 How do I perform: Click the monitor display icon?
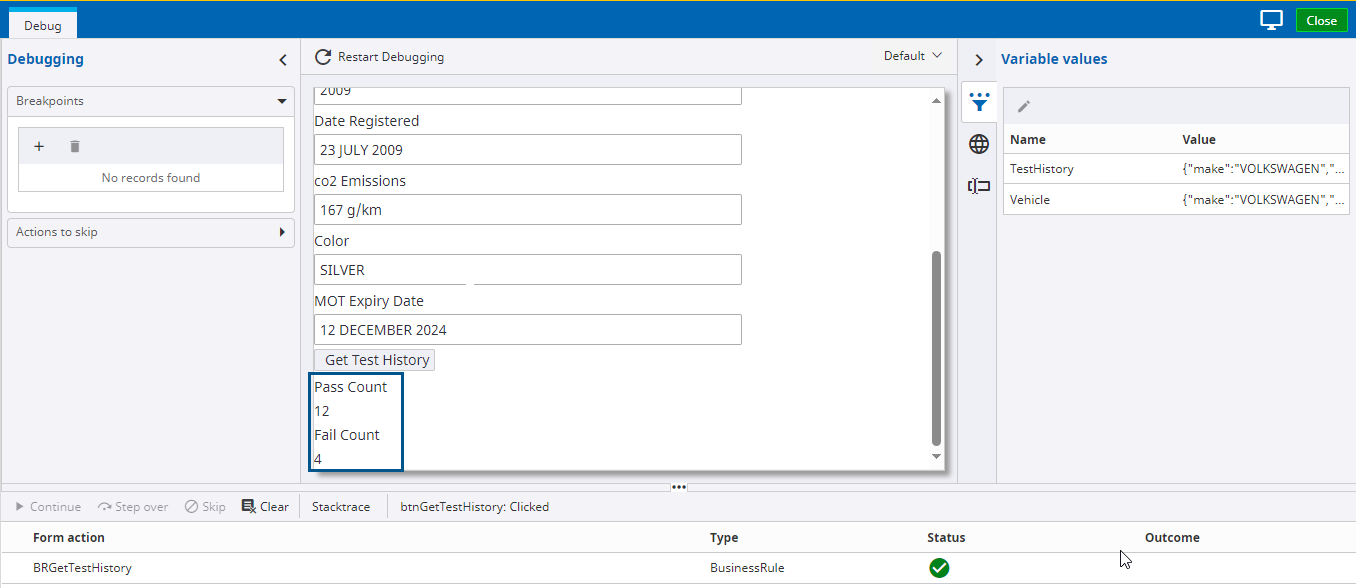tap(1271, 20)
